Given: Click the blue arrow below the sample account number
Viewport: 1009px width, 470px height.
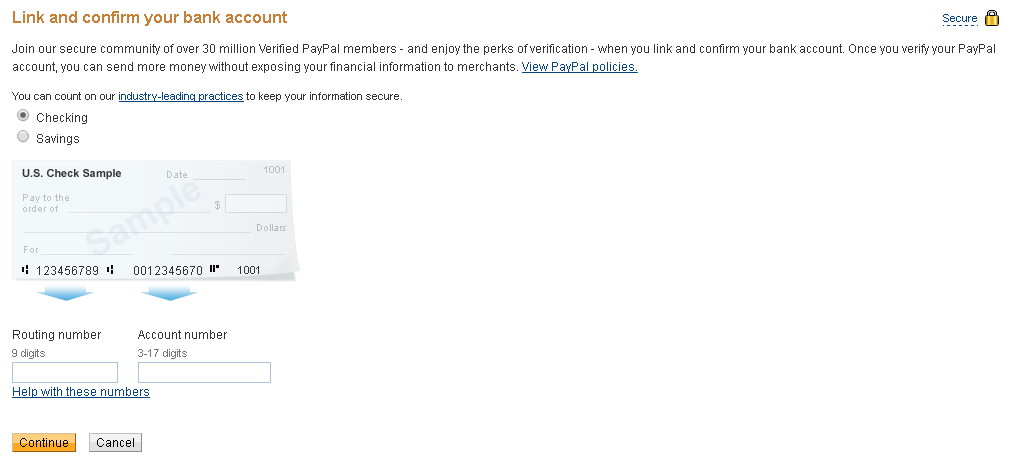Looking at the screenshot, I should tap(169, 293).
